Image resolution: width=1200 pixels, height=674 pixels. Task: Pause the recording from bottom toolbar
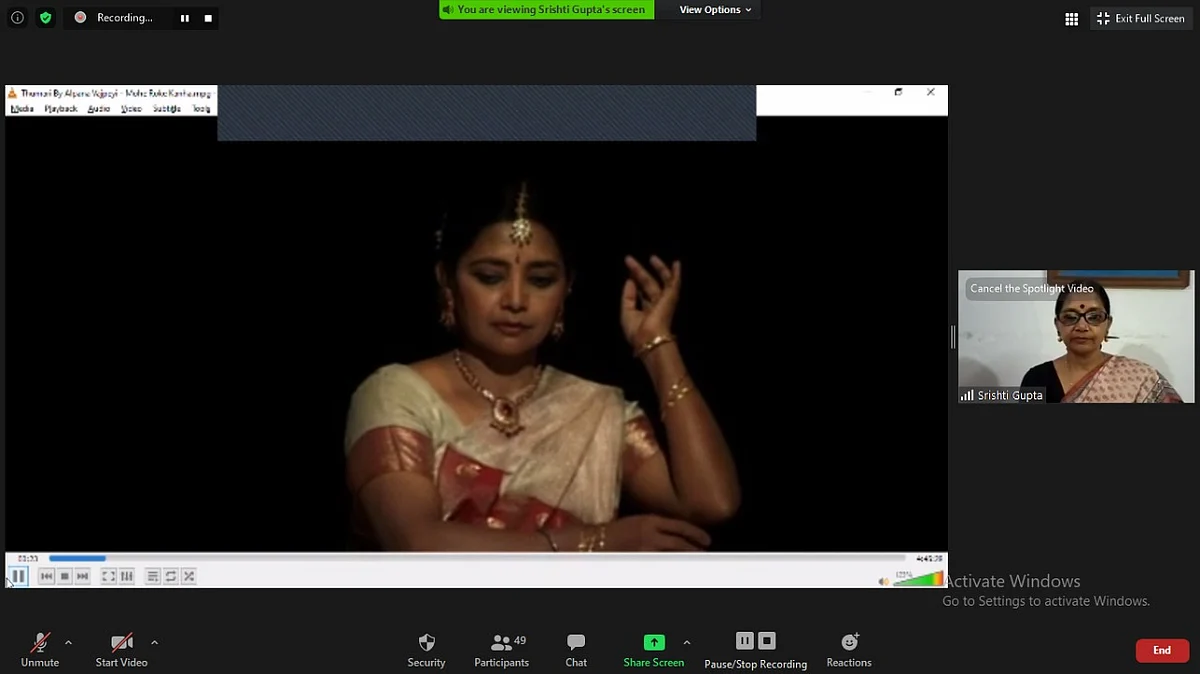(745, 641)
